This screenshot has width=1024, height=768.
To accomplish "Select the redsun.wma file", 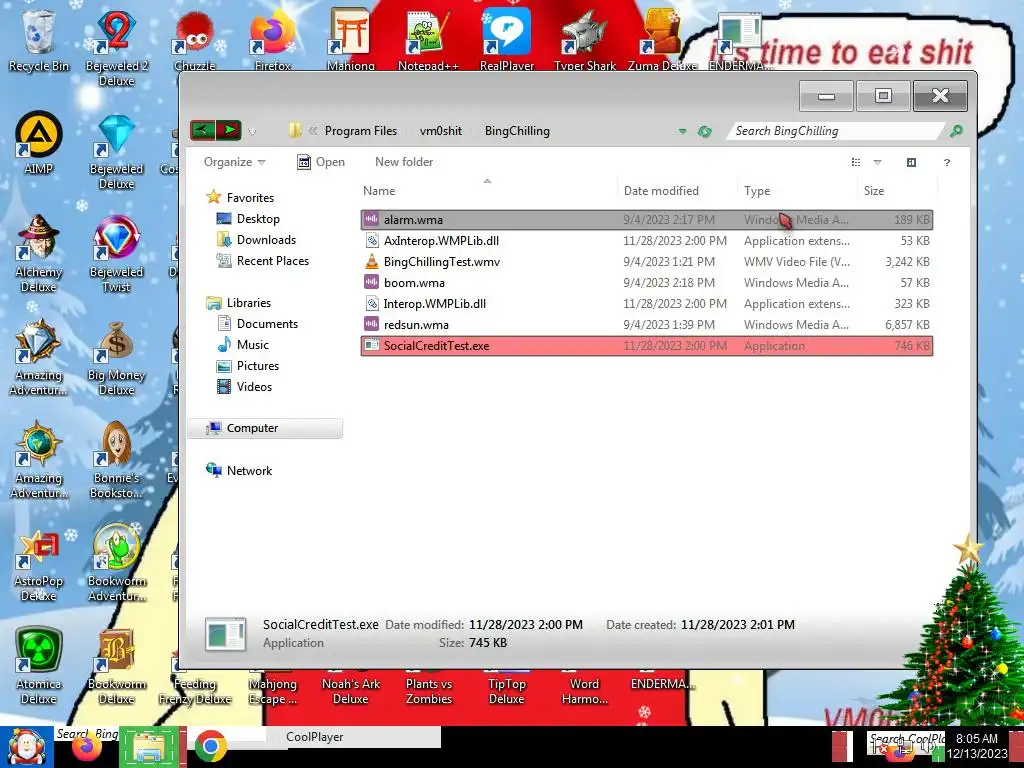I will point(647,325).
